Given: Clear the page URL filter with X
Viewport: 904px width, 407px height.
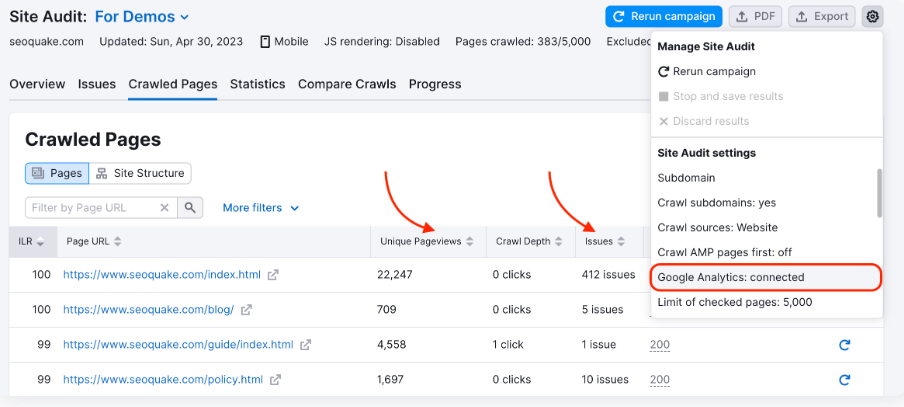Looking at the screenshot, I should pos(165,208).
